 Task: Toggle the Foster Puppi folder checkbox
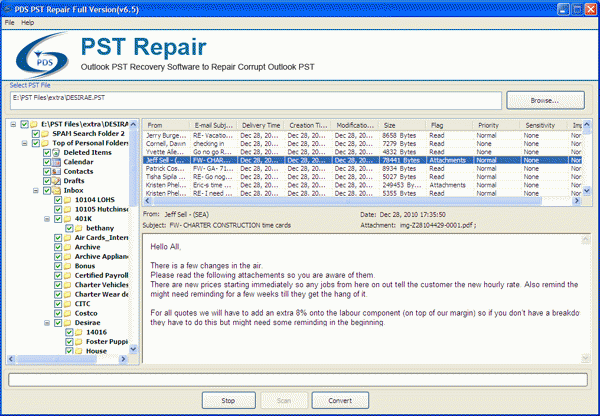(x=69, y=341)
